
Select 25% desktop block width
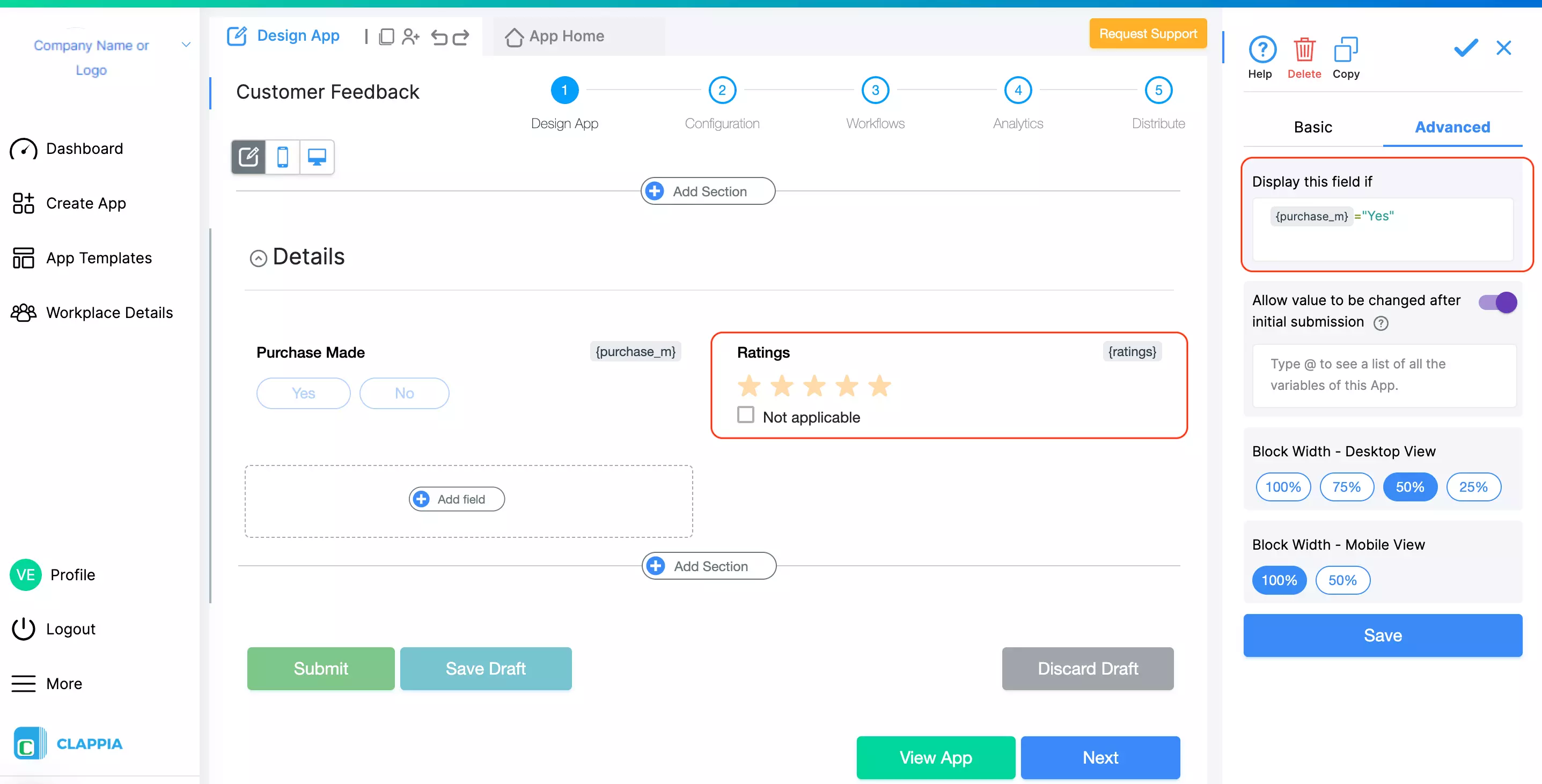(1473, 487)
